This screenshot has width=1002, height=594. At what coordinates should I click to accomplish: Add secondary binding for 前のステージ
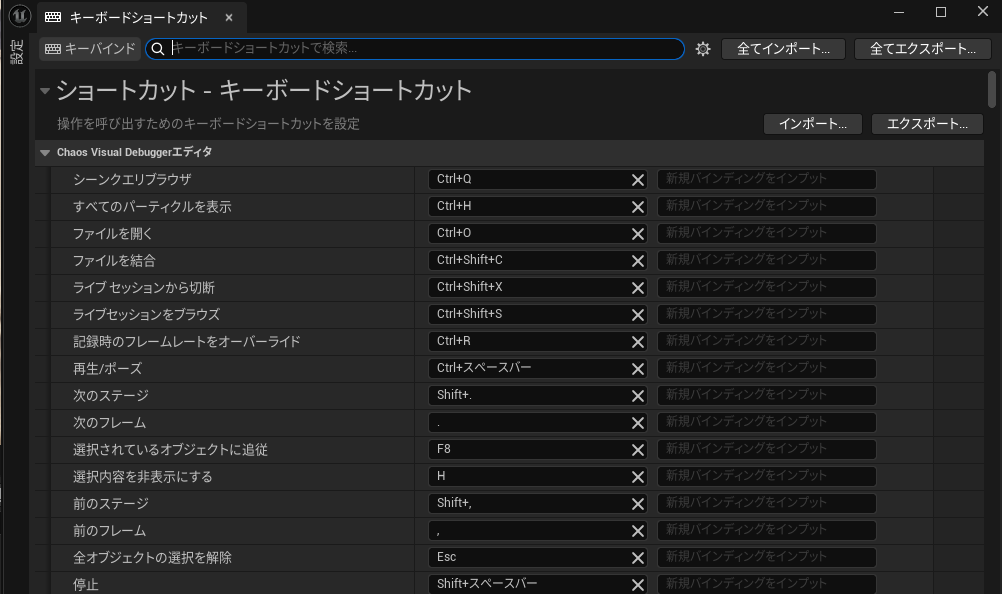[766, 503]
